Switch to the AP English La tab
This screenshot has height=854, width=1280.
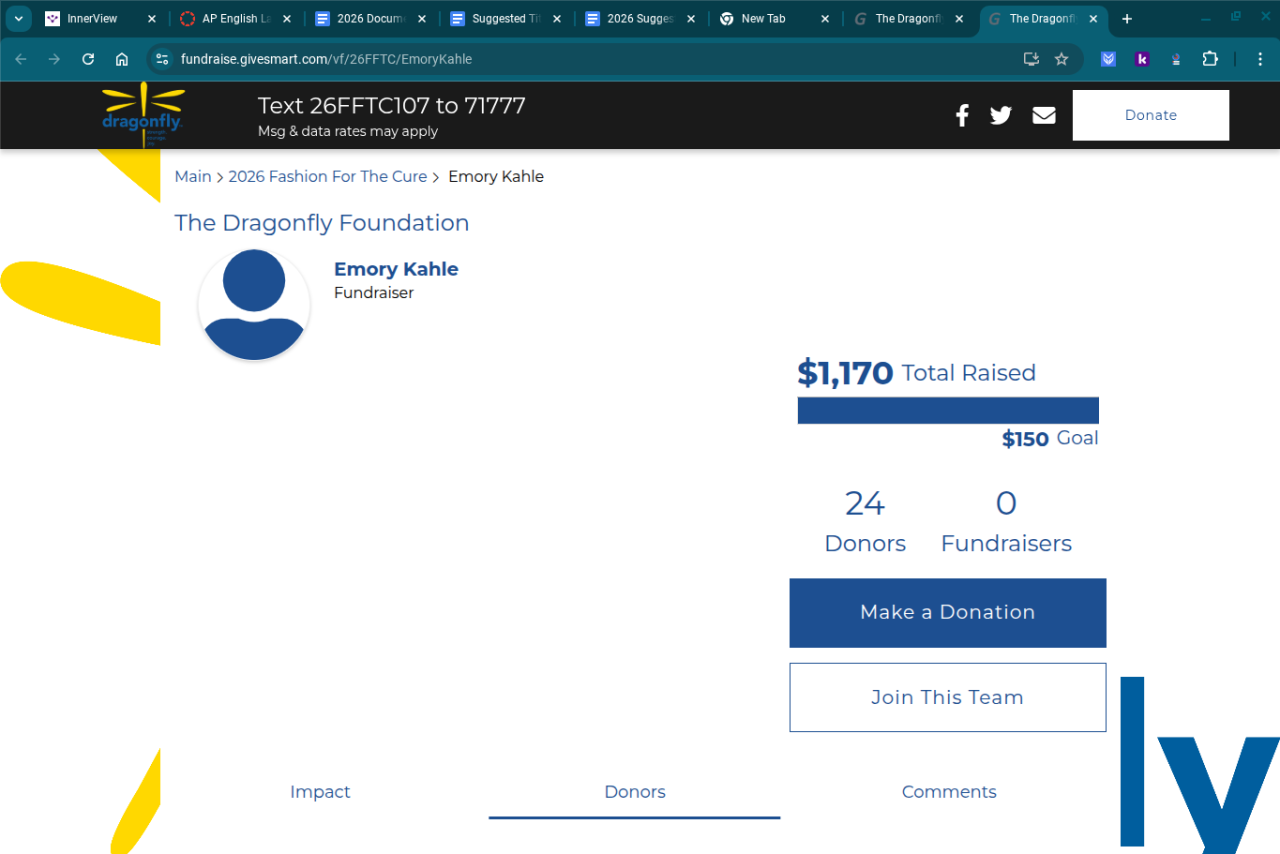pyautogui.click(x=236, y=19)
